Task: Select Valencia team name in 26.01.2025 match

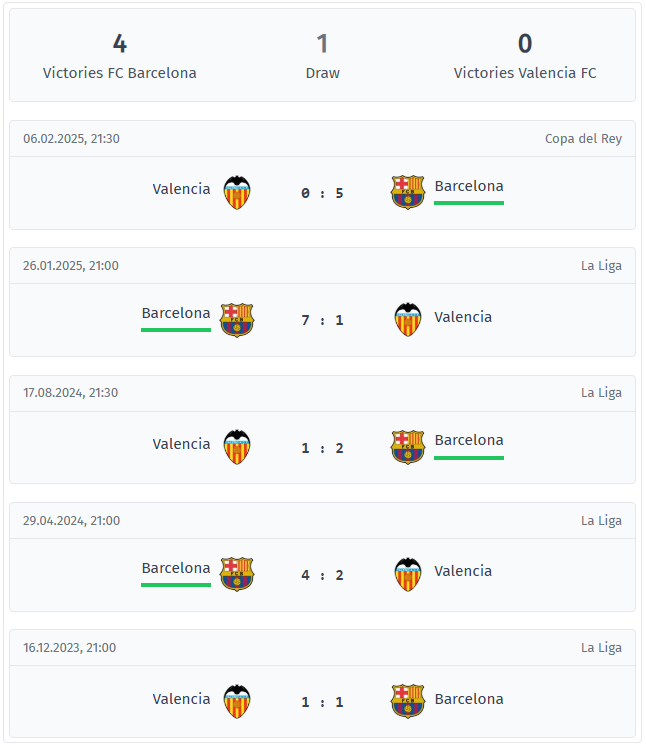Action: point(463,317)
